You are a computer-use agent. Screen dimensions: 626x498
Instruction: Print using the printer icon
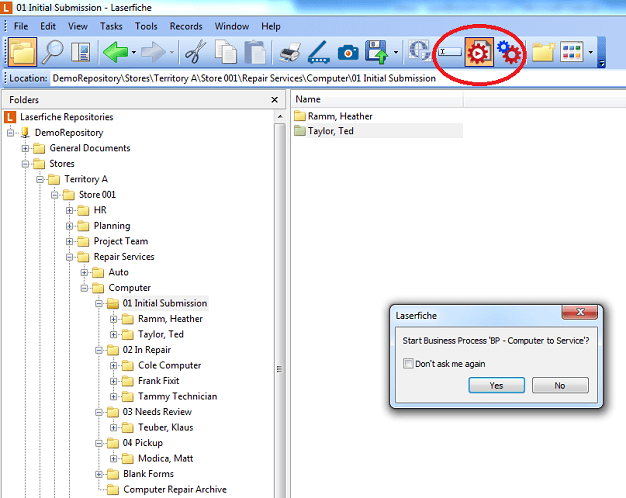[290, 52]
